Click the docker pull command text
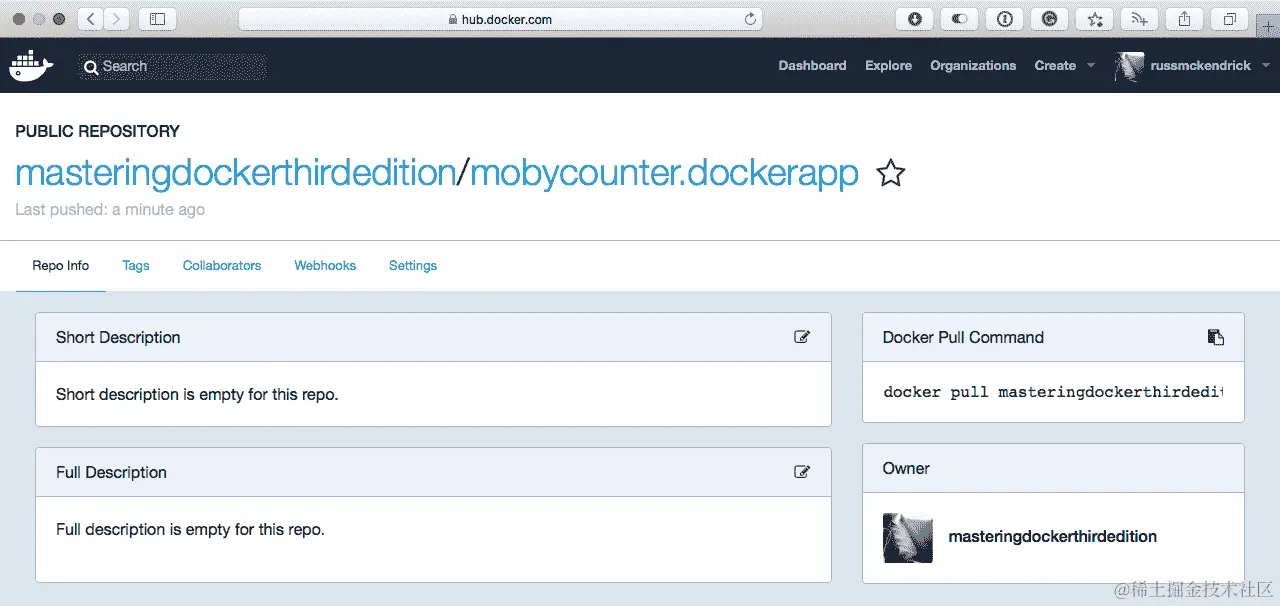1280x606 pixels. point(1053,392)
